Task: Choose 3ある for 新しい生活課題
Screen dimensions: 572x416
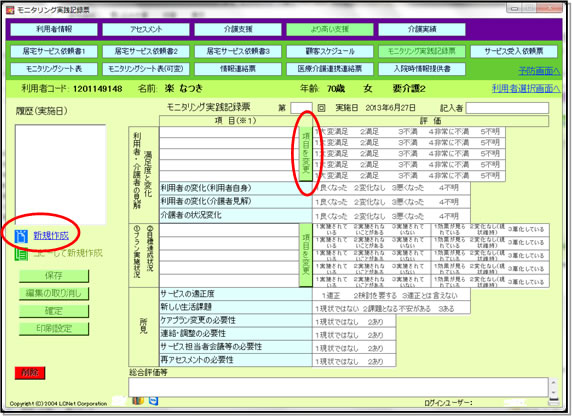Action: pyautogui.click(x=446, y=309)
